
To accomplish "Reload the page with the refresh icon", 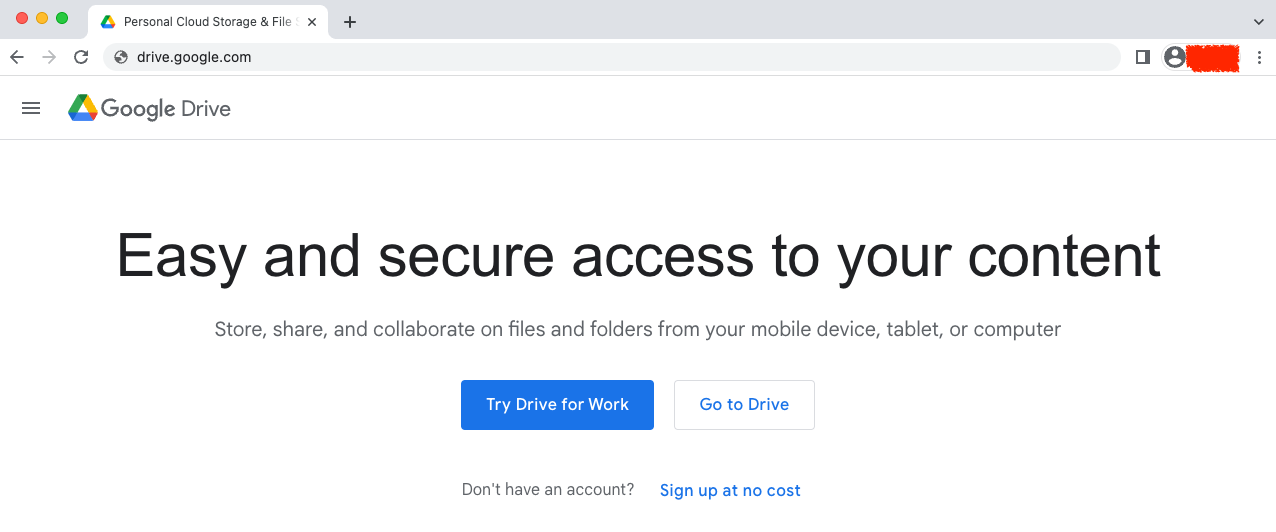I will [x=81, y=57].
